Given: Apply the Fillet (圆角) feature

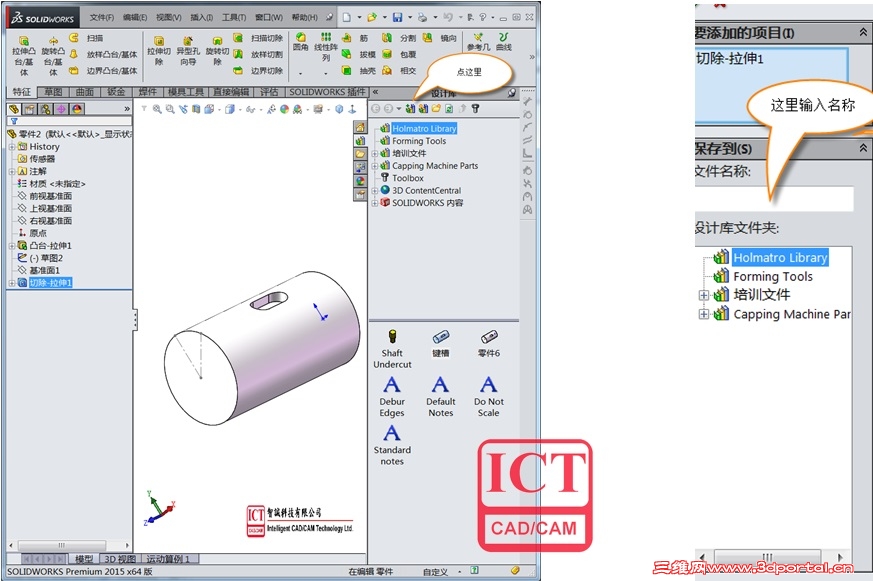Looking at the screenshot, I should (x=301, y=42).
